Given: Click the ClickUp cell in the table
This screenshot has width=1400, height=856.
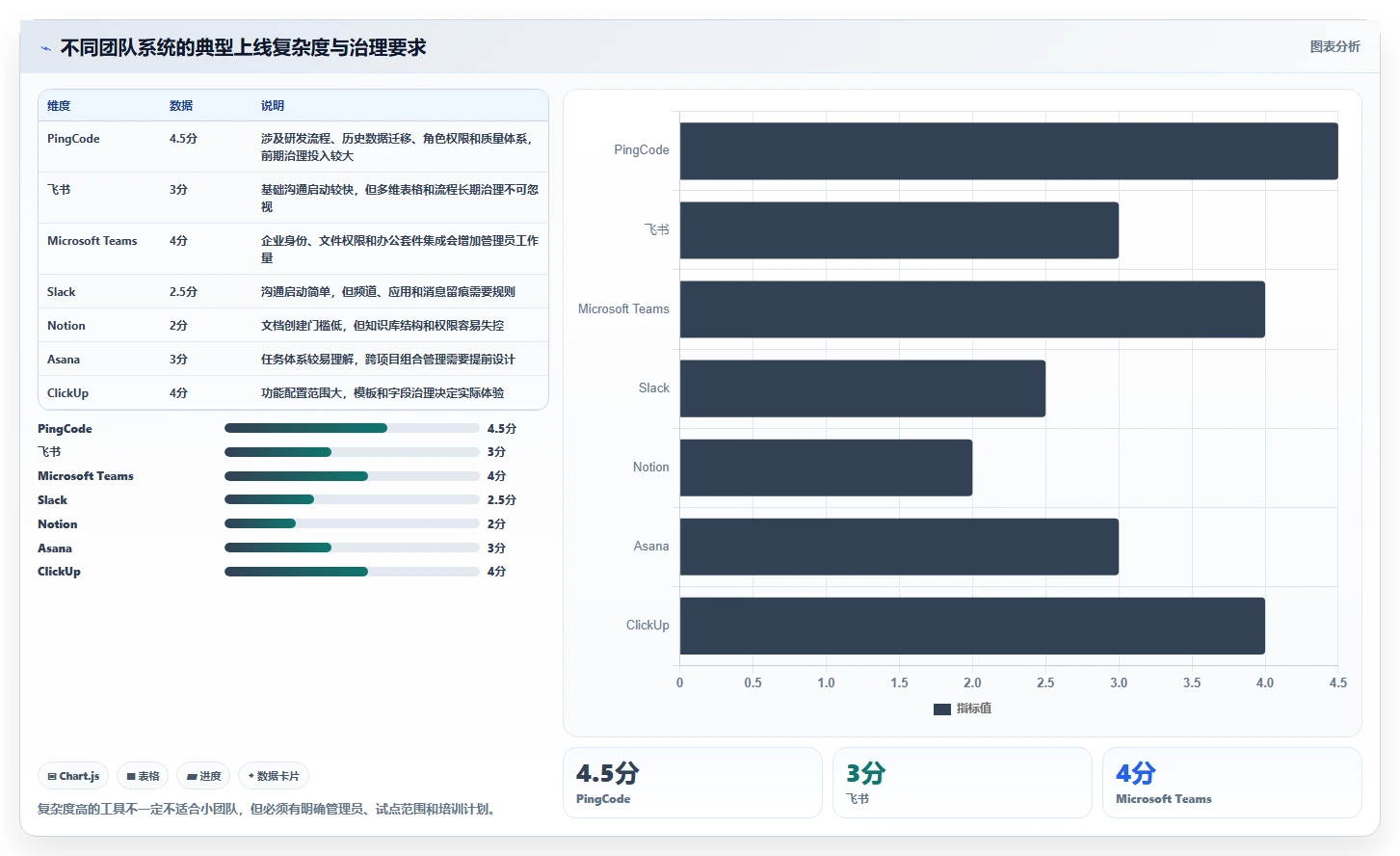Looking at the screenshot, I should [67, 393].
